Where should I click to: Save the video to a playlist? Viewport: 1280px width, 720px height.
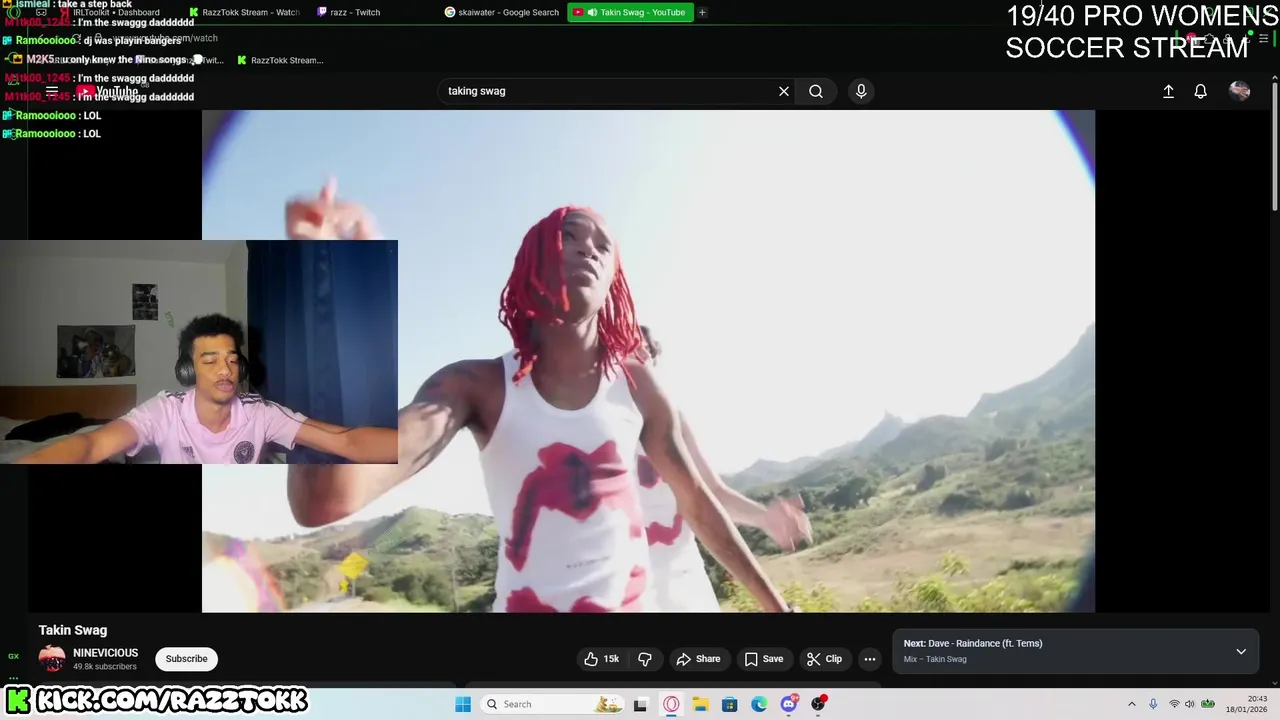[764, 659]
